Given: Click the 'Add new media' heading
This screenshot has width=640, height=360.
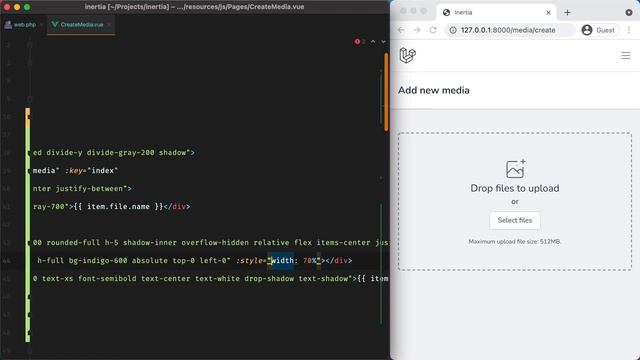Looking at the screenshot, I should click(433, 90).
